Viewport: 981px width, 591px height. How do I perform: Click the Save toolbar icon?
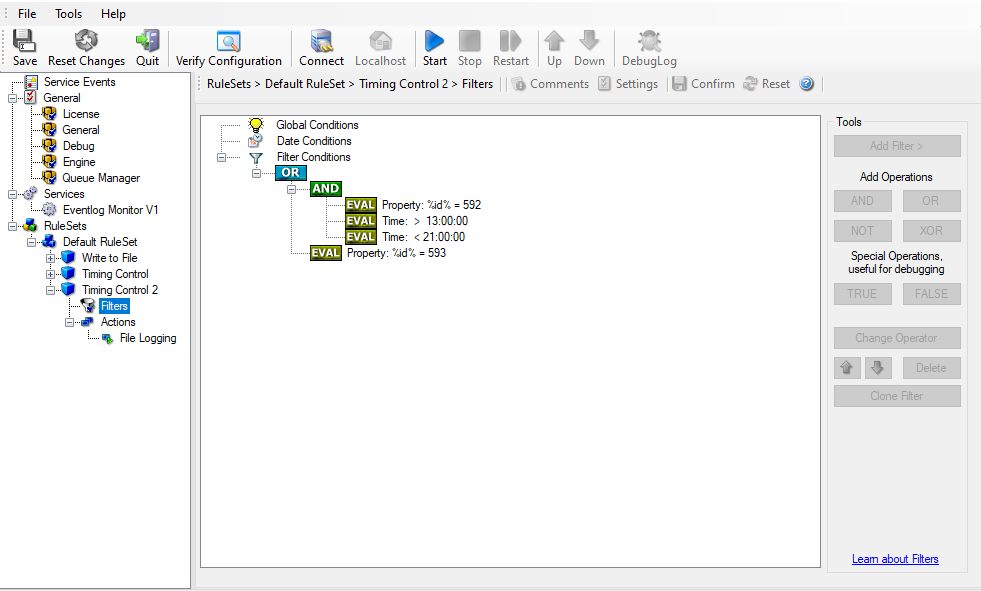[25, 41]
